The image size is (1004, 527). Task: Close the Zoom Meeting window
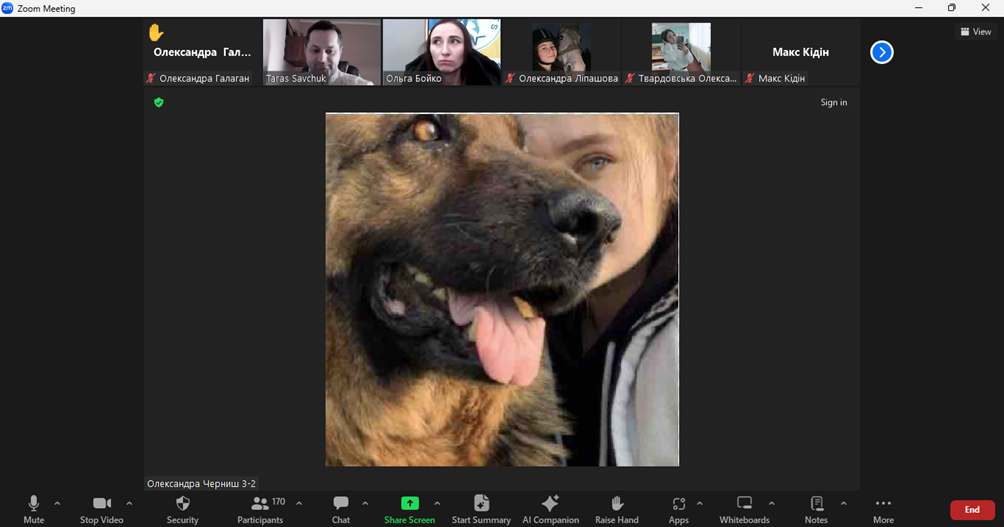985,8
